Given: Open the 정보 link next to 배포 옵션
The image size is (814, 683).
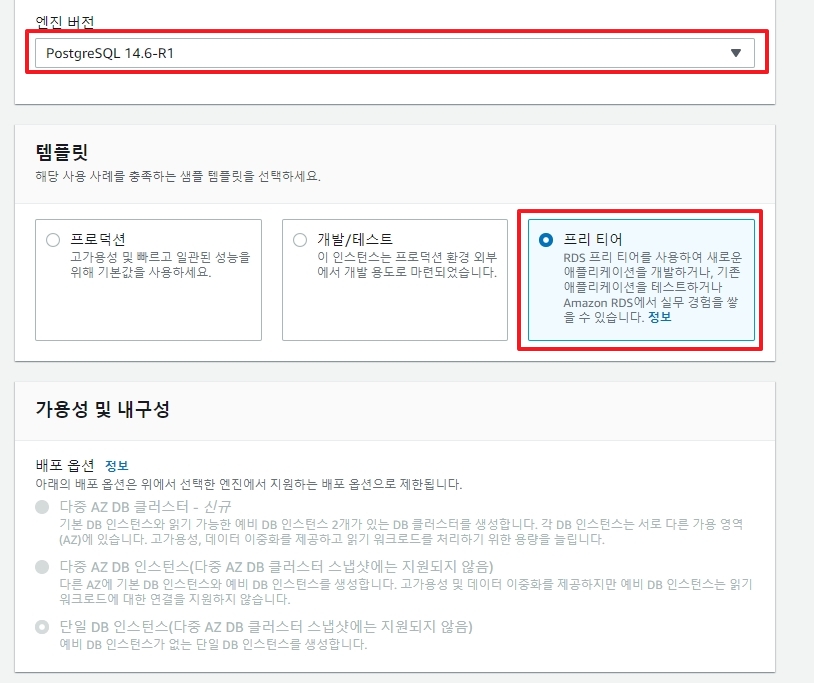Looking at the screenshot, I should [117, 465].
